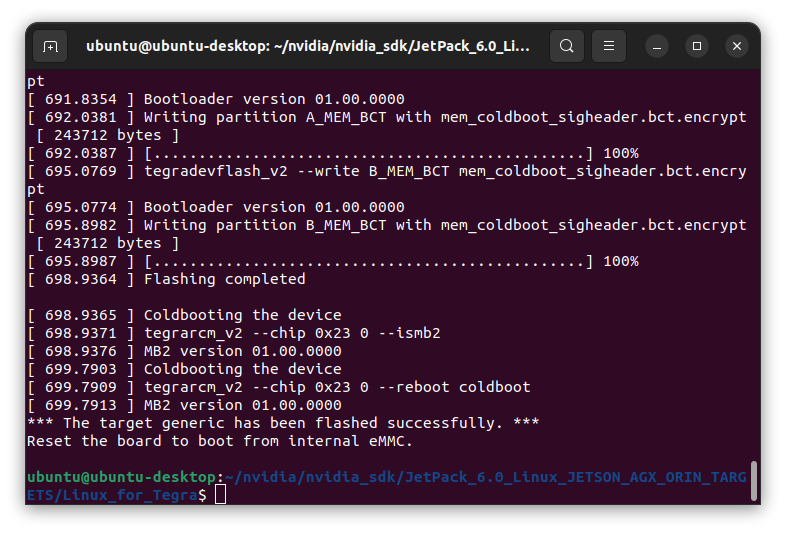Maximize the terminal window
This screenshot has width=786, height=533.
tap(697, 46)
